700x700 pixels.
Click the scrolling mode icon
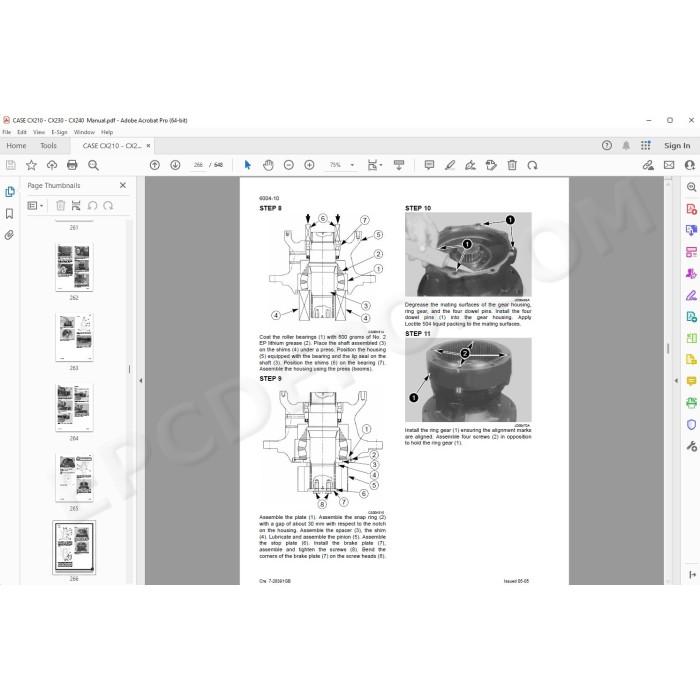pyautogui.click(x=399, y=165)
